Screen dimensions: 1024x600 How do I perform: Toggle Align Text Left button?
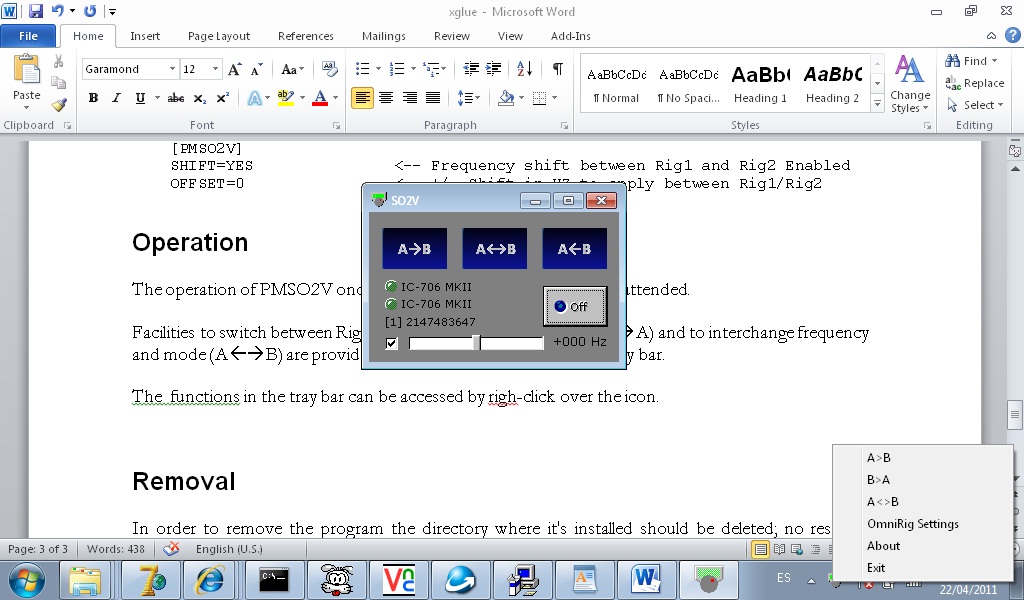coord(362,98)
